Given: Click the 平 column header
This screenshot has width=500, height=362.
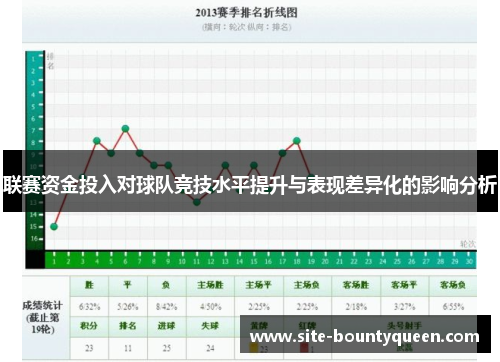Looking at the screenshot, I should click(x=128, y=285).
